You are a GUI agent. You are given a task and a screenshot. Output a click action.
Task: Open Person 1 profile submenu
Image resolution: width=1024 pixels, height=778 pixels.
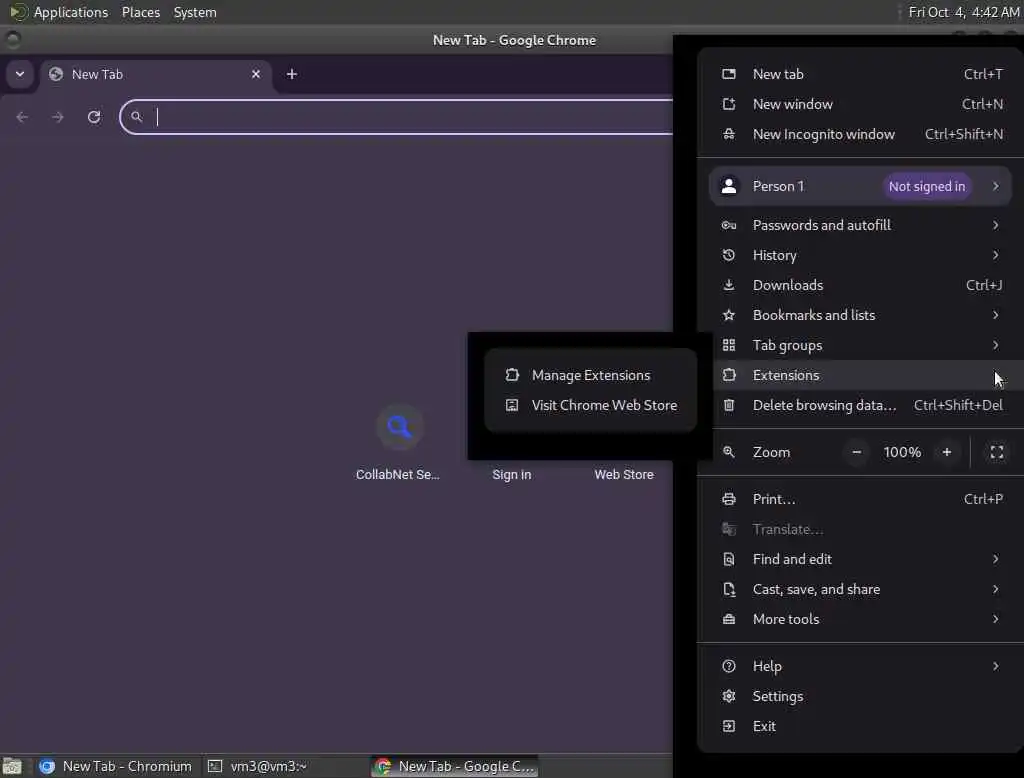point(861,186)
